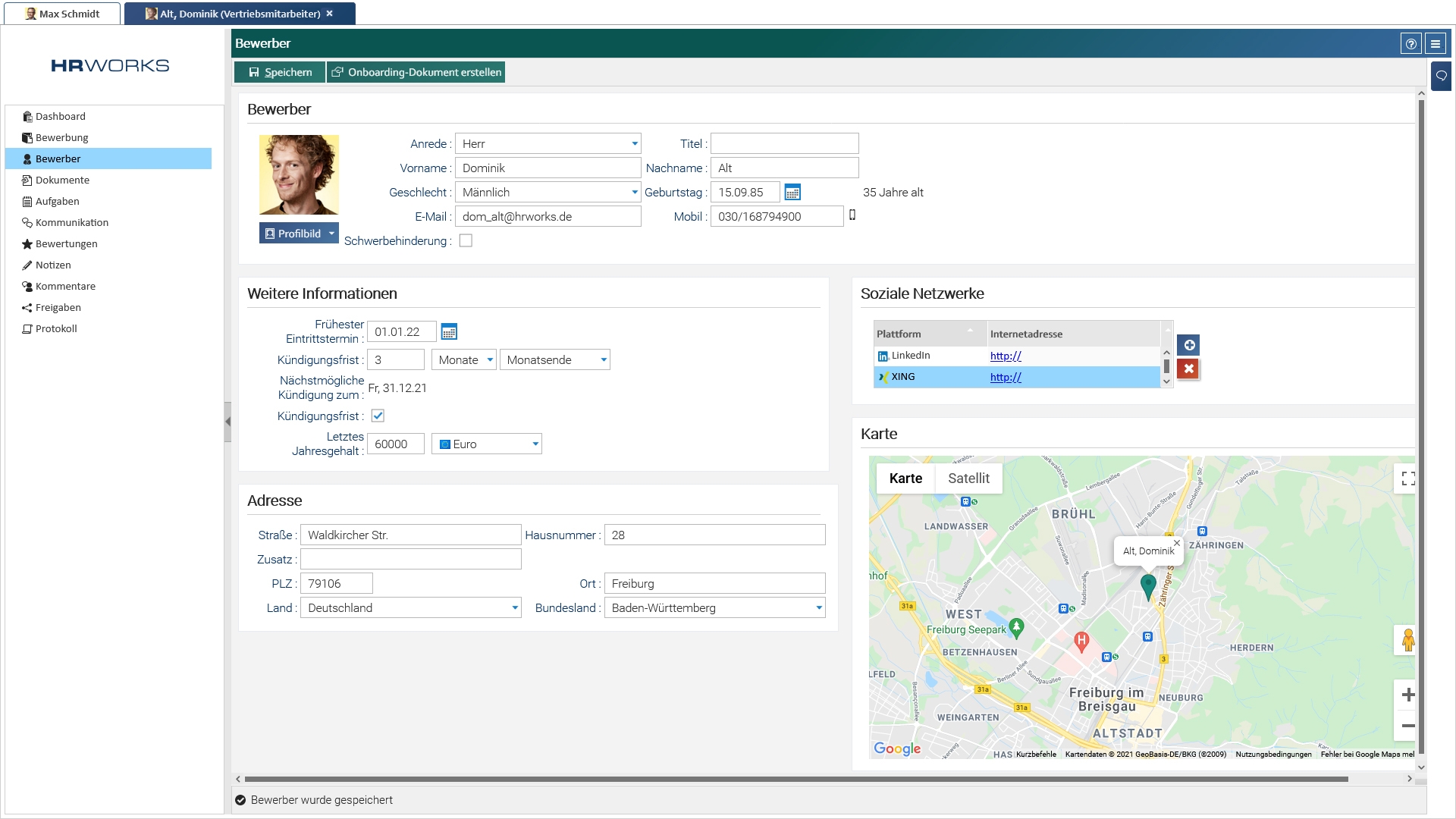Open the LinkedIn http:// link

[1006, 356]
